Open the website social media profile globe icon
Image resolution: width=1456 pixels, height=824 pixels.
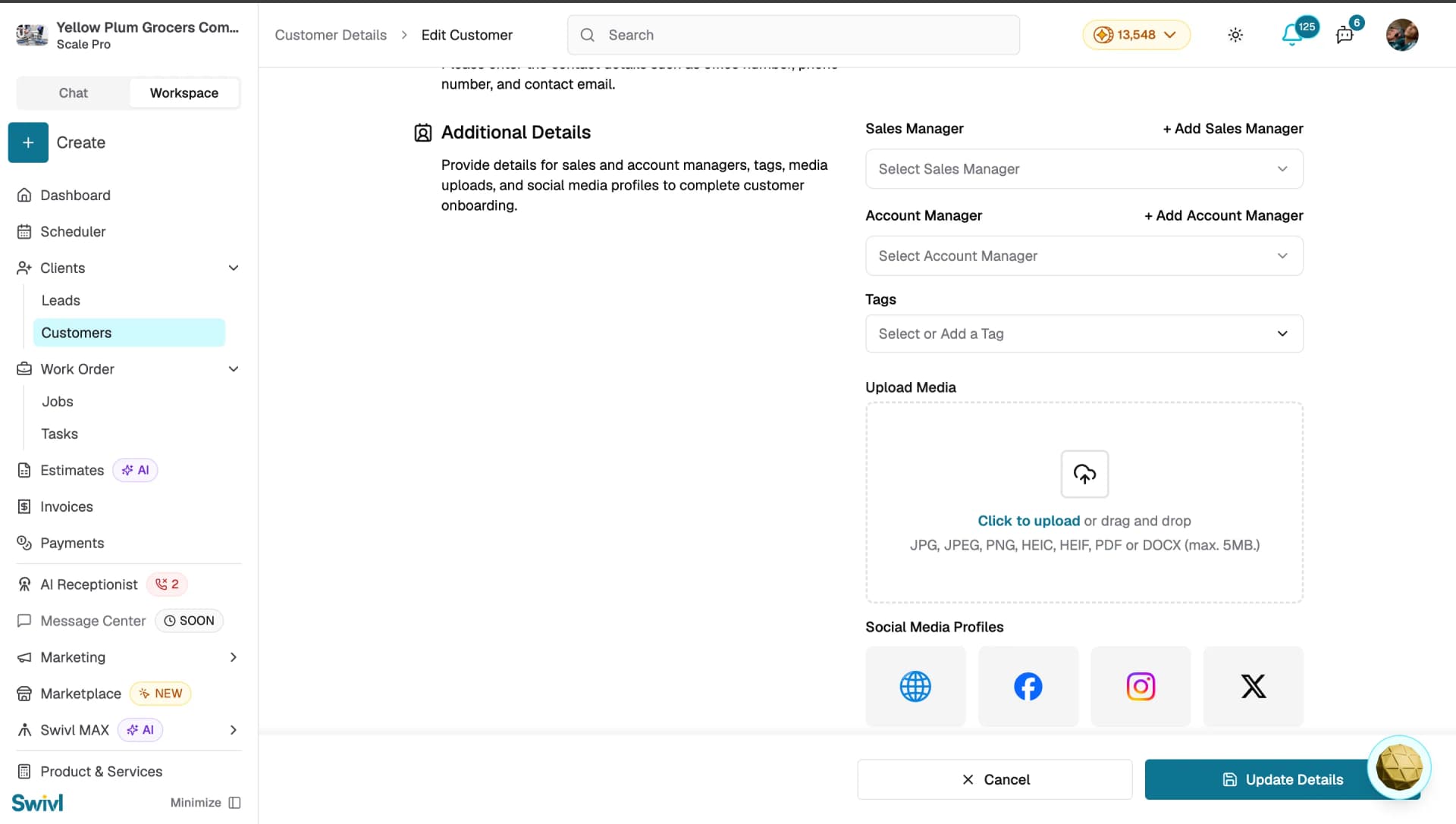pyautogui.click(x=915, y=686)
